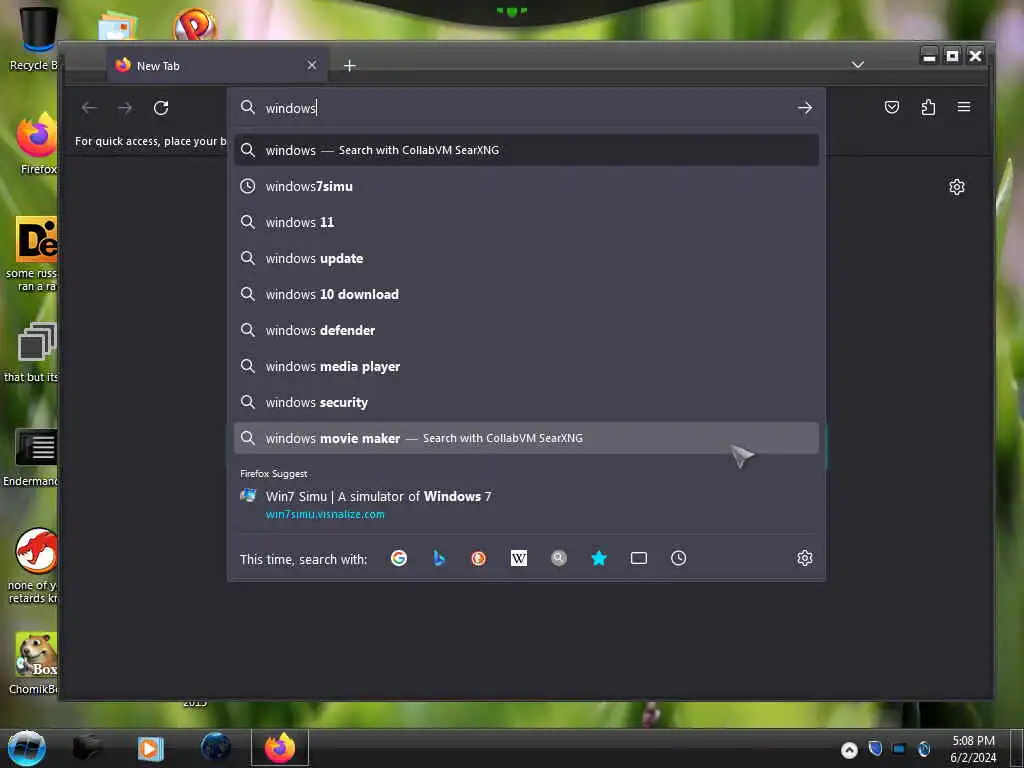Open the Win7 Simu Firefox Suggest result
Screen dimensions: 1024x768
pos(526,504)
